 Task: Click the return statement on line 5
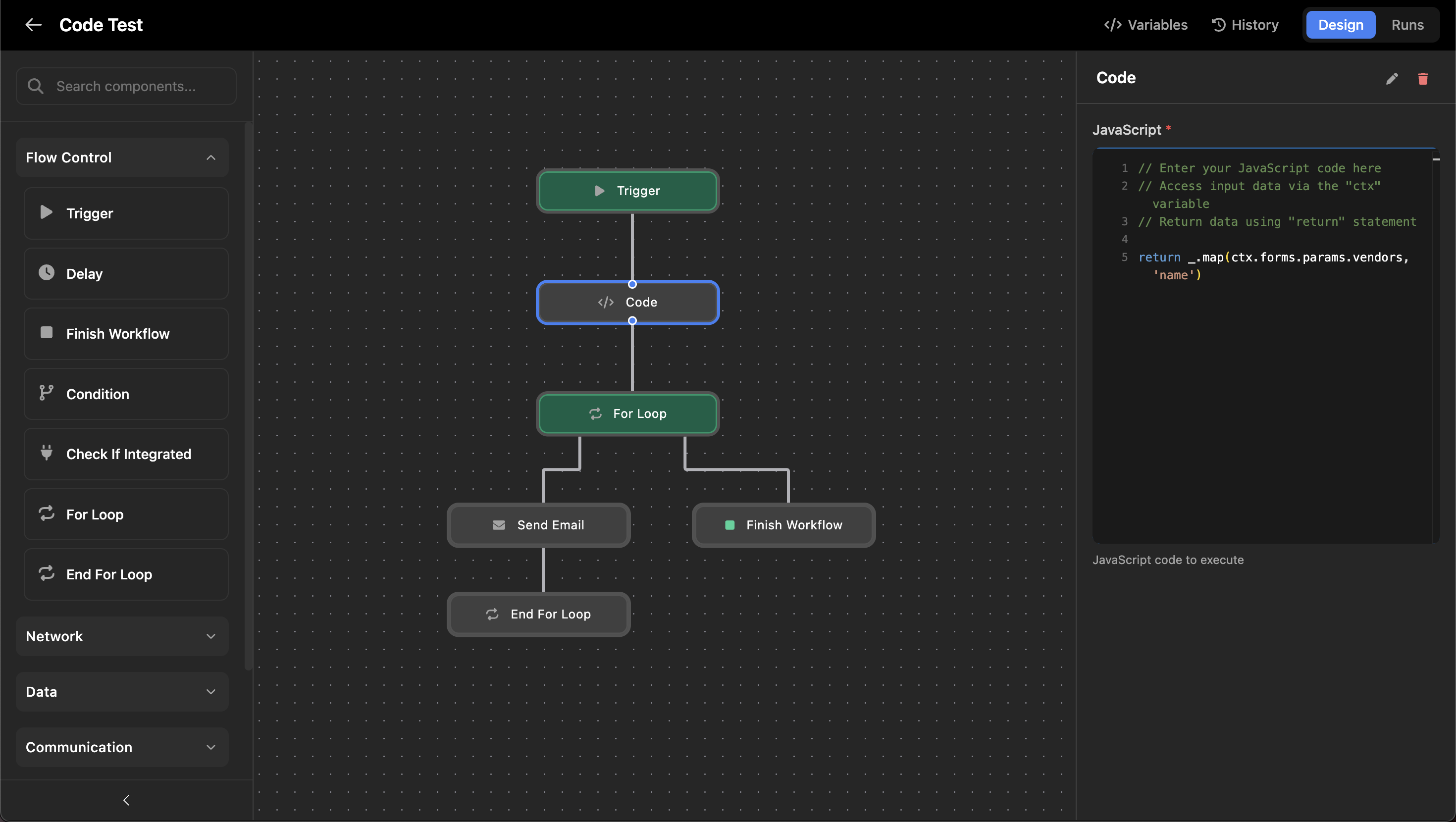[1274, 266]
